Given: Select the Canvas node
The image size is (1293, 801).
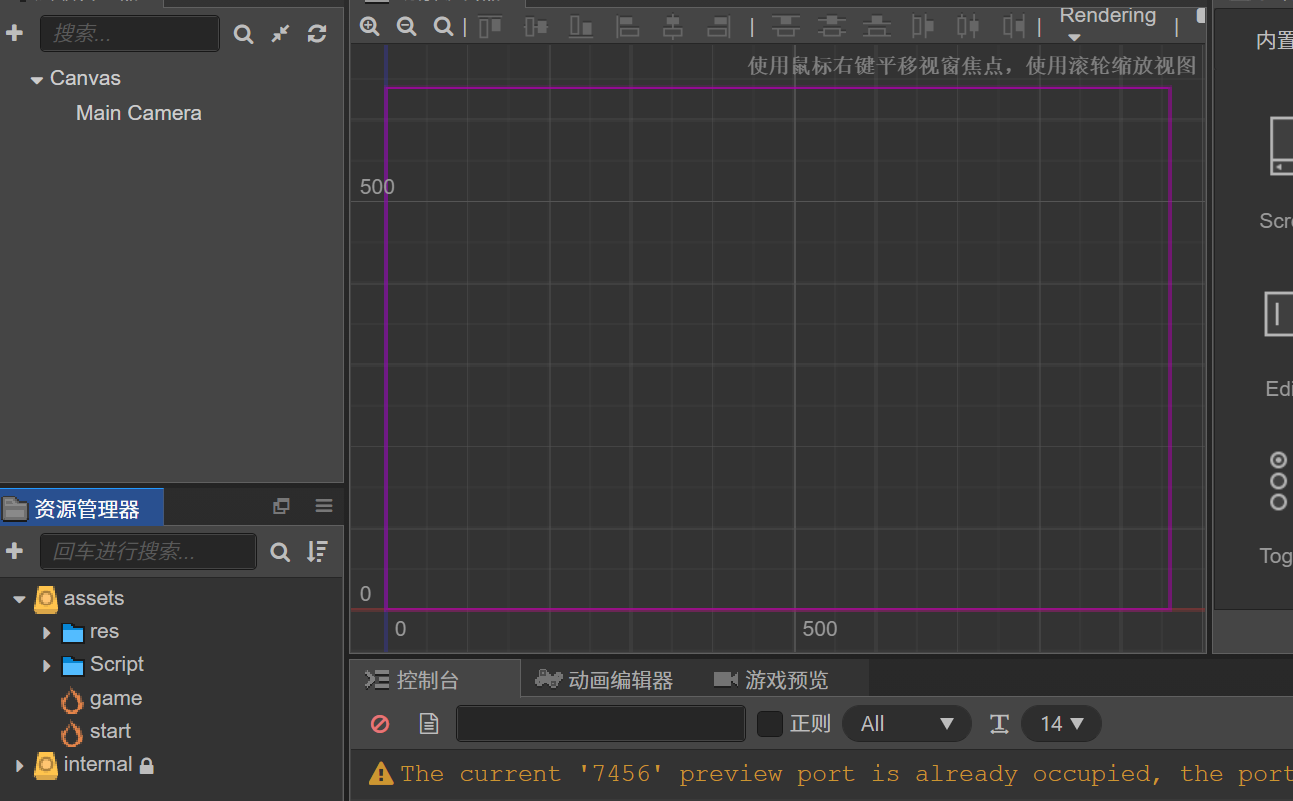Looking at the screenshot, I should 85,78.
